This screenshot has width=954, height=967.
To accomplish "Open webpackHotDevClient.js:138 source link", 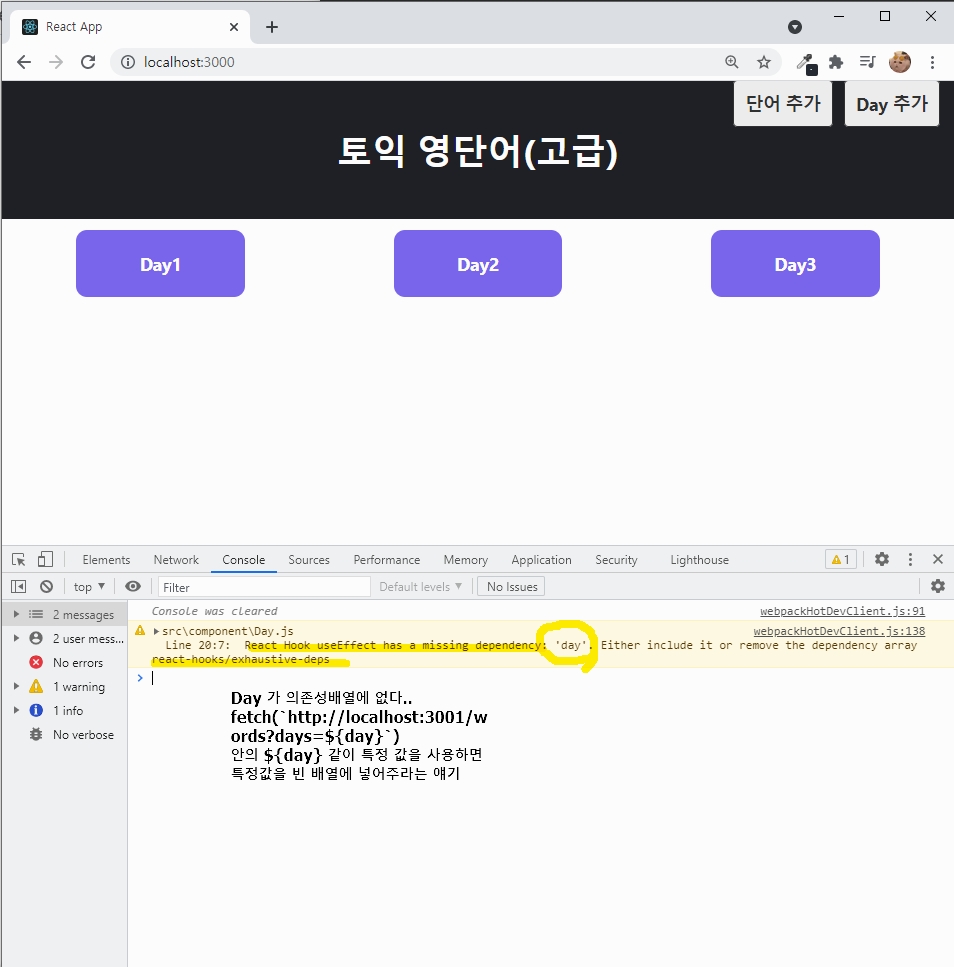I will [839, 631].
